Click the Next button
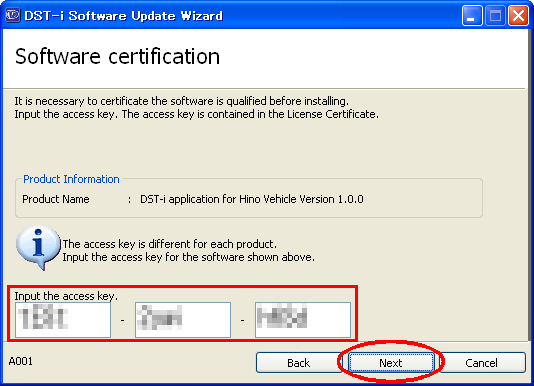 tap(391, 362)
